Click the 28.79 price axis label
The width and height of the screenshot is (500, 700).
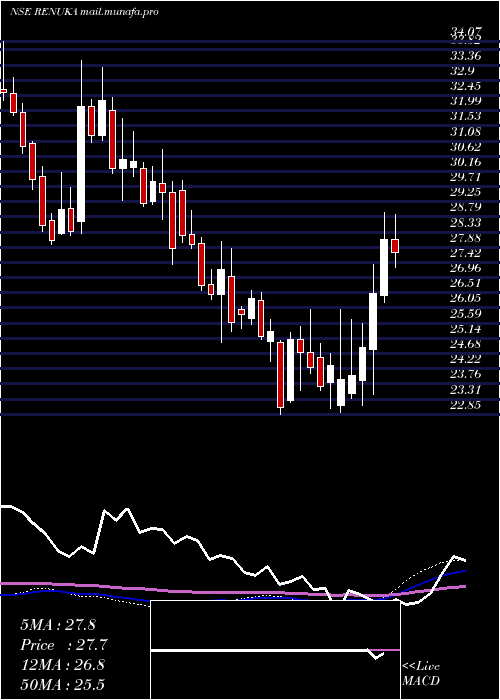tap(466, 207)
